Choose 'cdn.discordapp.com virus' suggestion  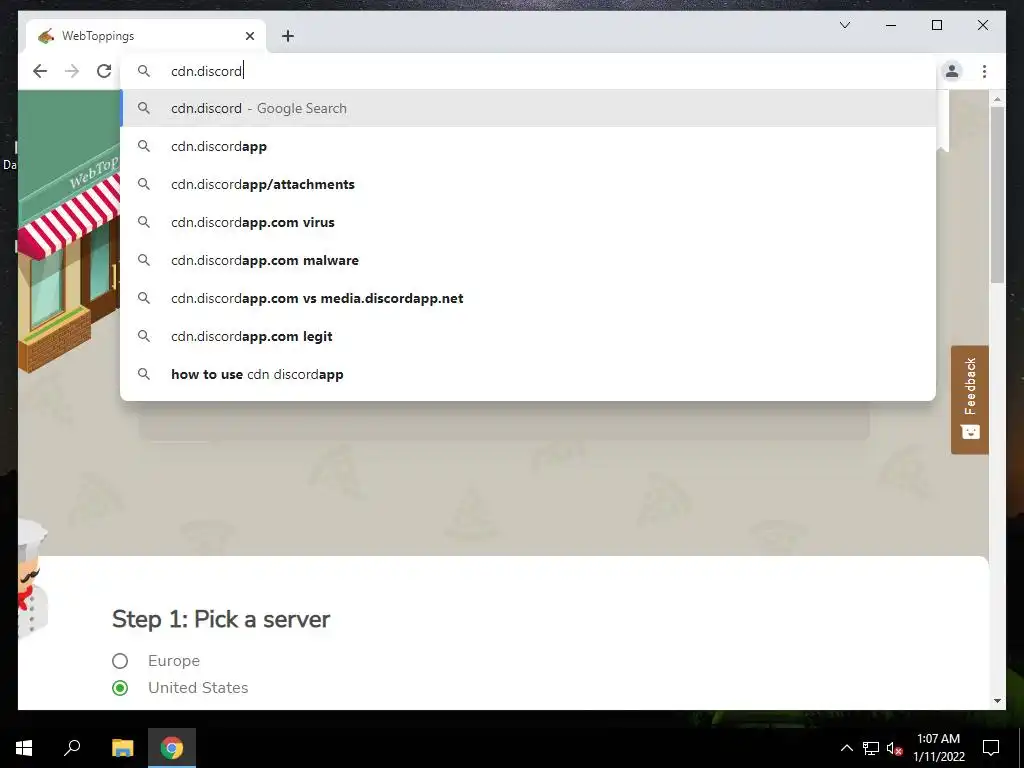528,222
